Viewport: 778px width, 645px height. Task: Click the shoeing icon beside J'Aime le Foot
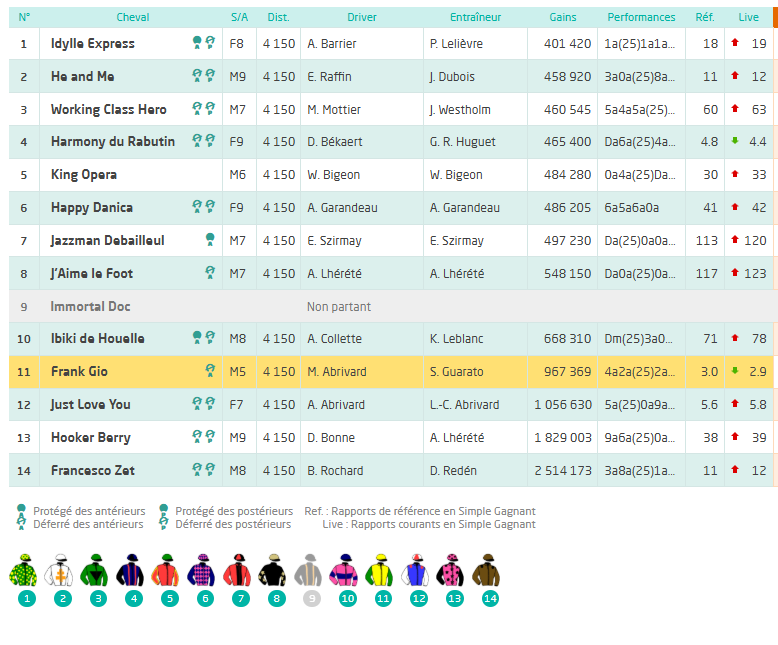pyautogui.click(x=210, y=273)
